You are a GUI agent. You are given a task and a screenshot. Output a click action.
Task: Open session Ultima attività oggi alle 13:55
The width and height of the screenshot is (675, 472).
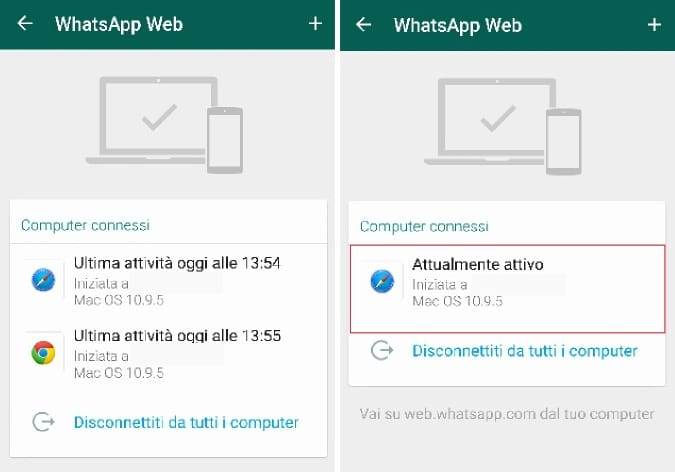(x=168, y=353)
